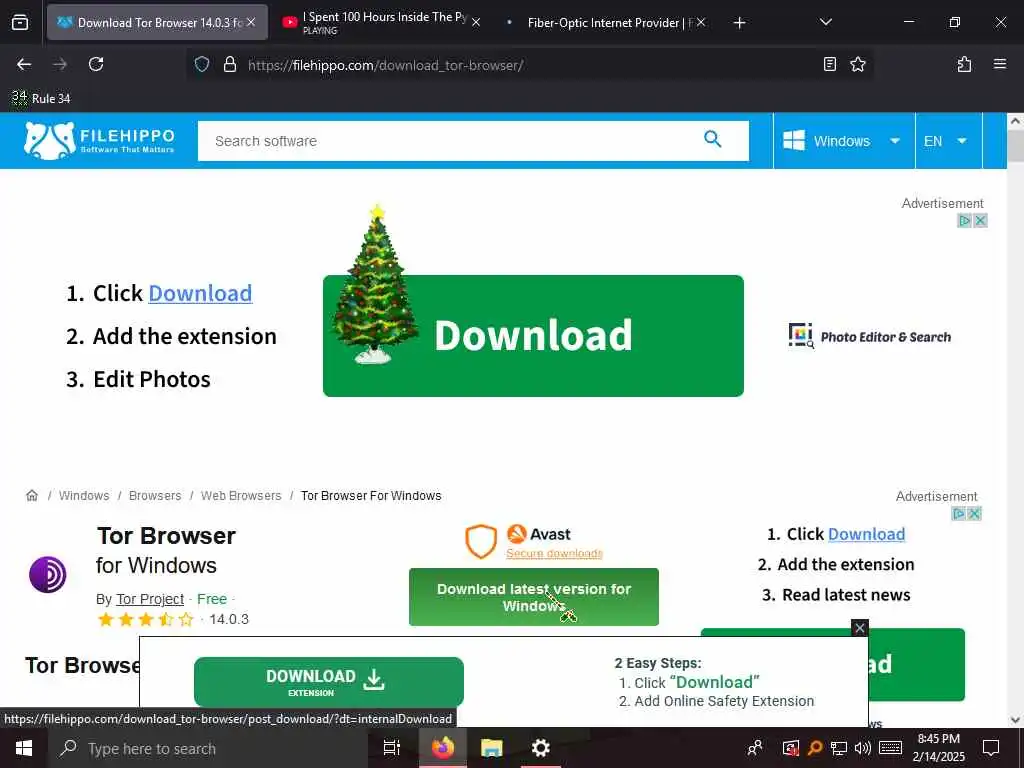Open the Firefox hamburger menu
Screen dimensions: 1024x768
(999, 64)
